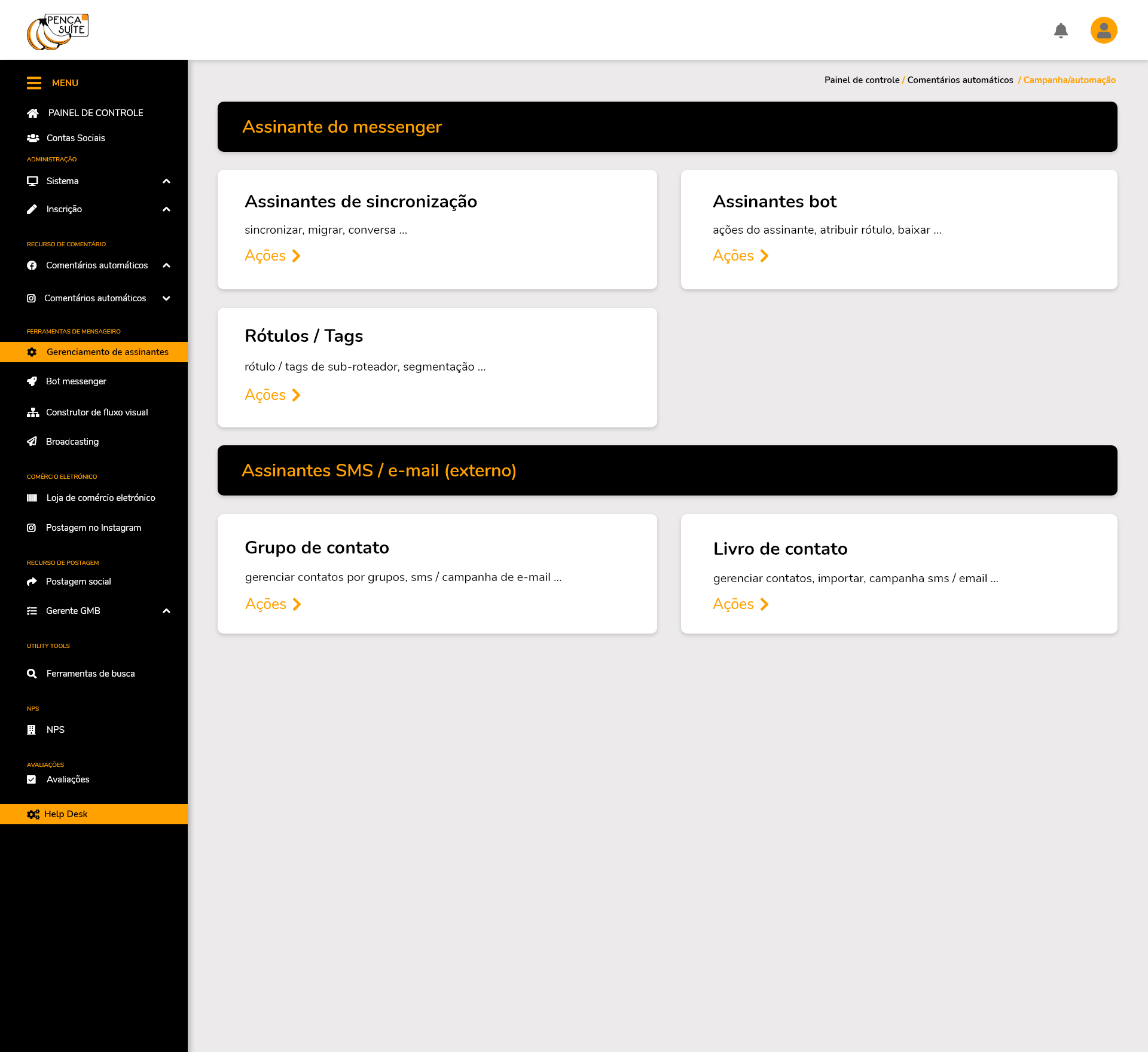The width and height of the screenshot is (1148, 1052).
Task: Open Ações link under Rótulos / Tags
Action: click(272, 395)
